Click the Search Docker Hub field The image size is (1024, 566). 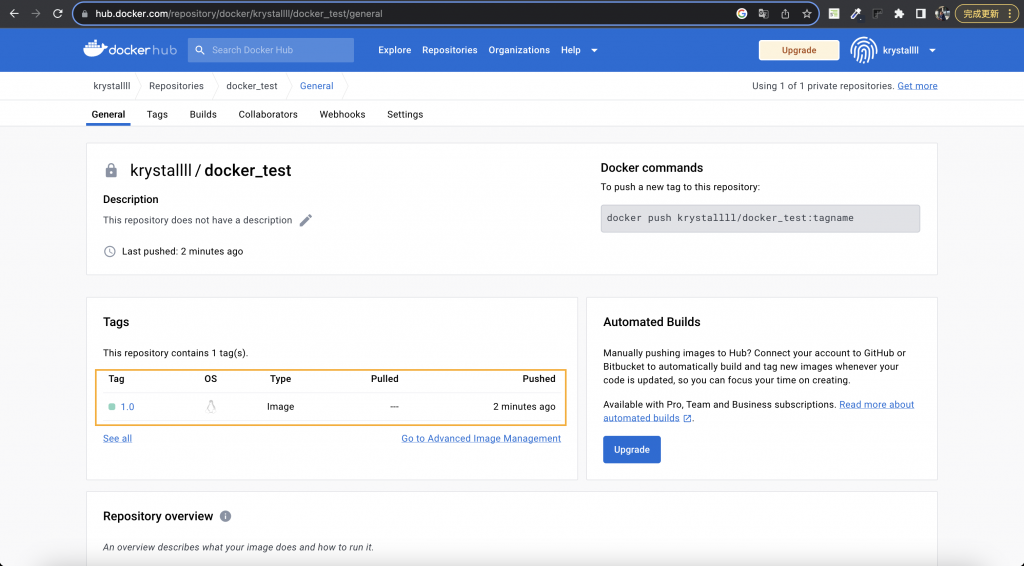click(271, 50)
